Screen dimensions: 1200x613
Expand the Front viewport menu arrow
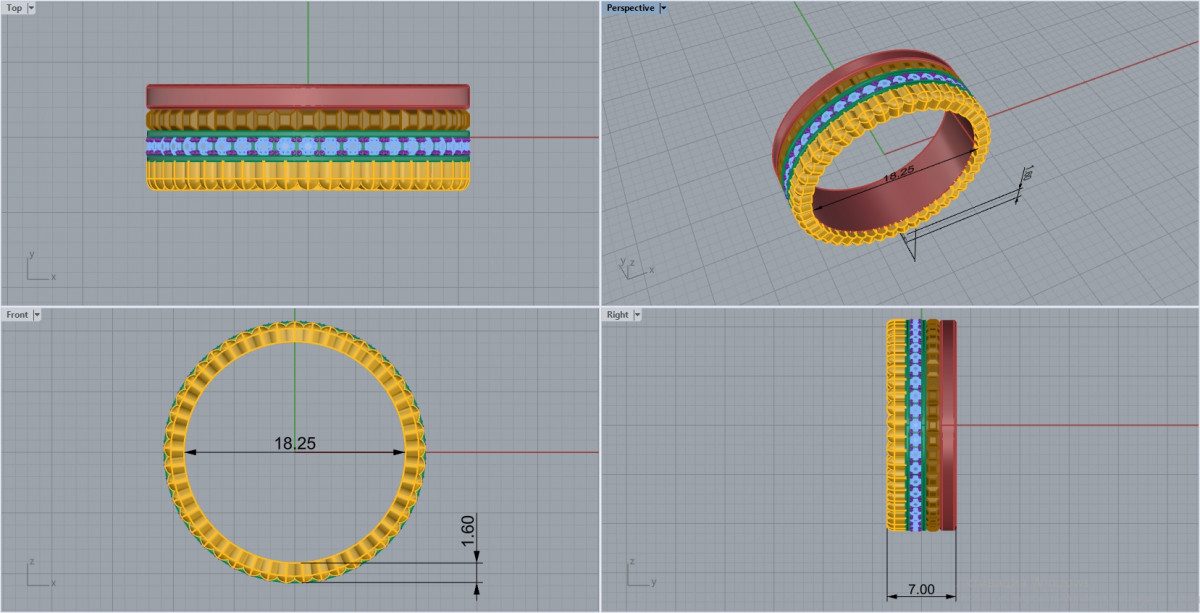(x=37, y=315)
